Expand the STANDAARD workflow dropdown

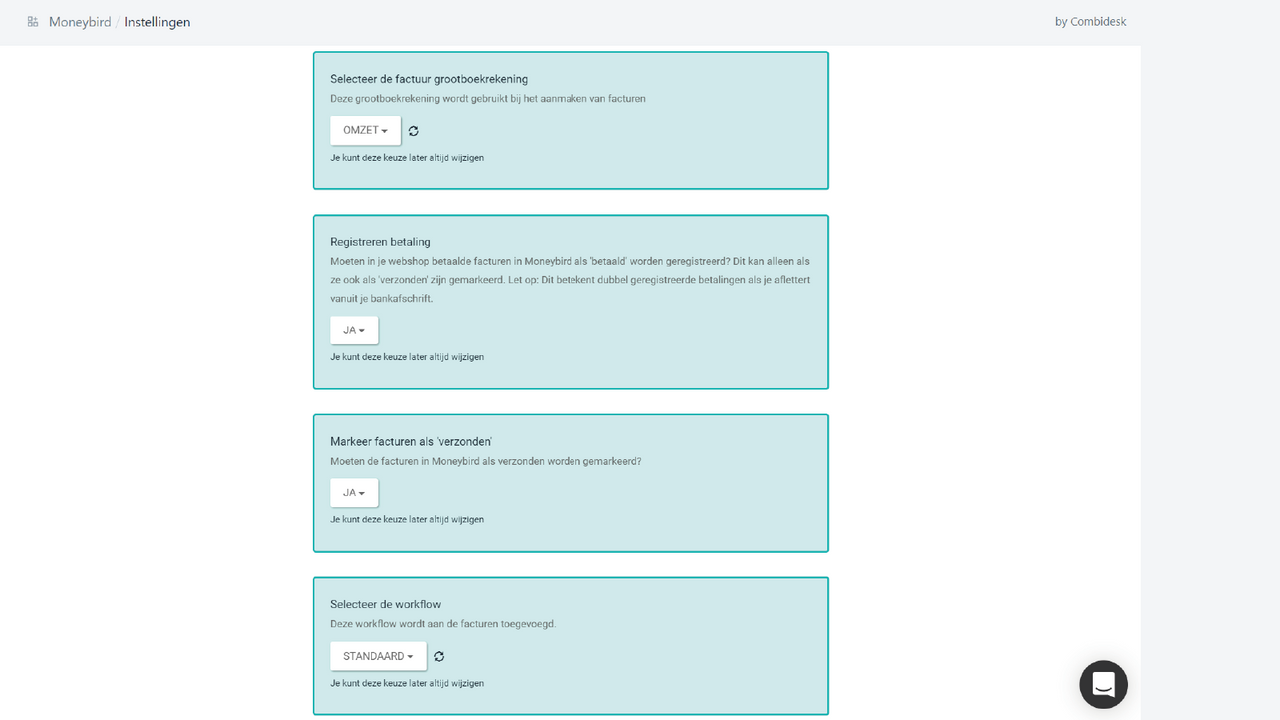[378, 656]
